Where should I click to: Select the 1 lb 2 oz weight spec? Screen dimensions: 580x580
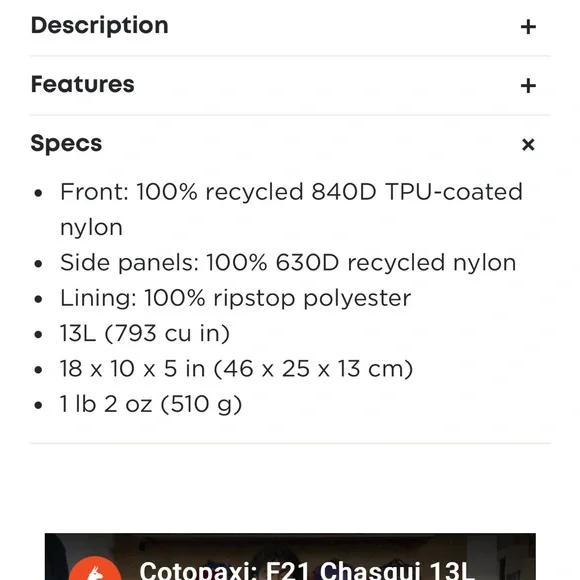(x=106, y=404)
